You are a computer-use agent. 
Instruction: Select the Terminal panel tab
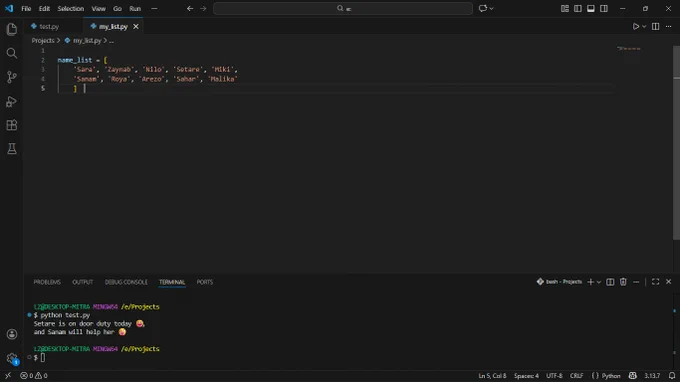tap(172, 282)
